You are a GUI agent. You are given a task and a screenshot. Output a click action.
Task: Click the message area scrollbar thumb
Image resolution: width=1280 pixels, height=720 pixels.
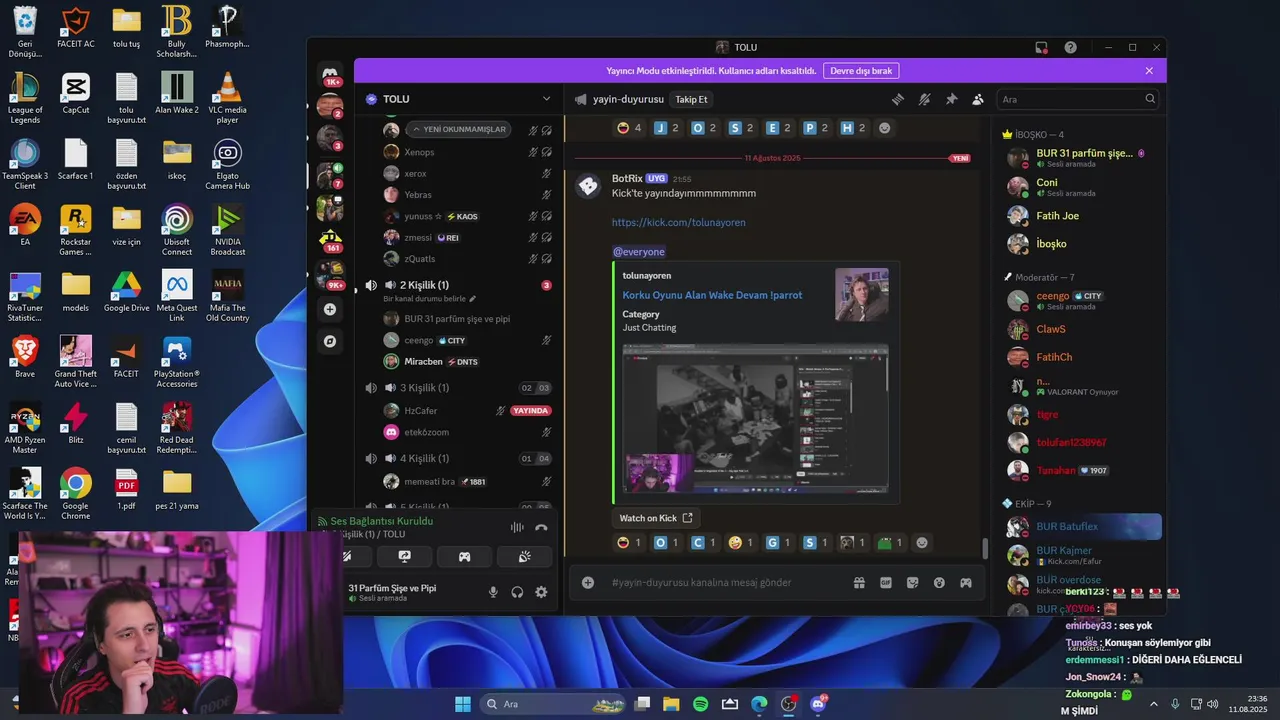(985, 548)
